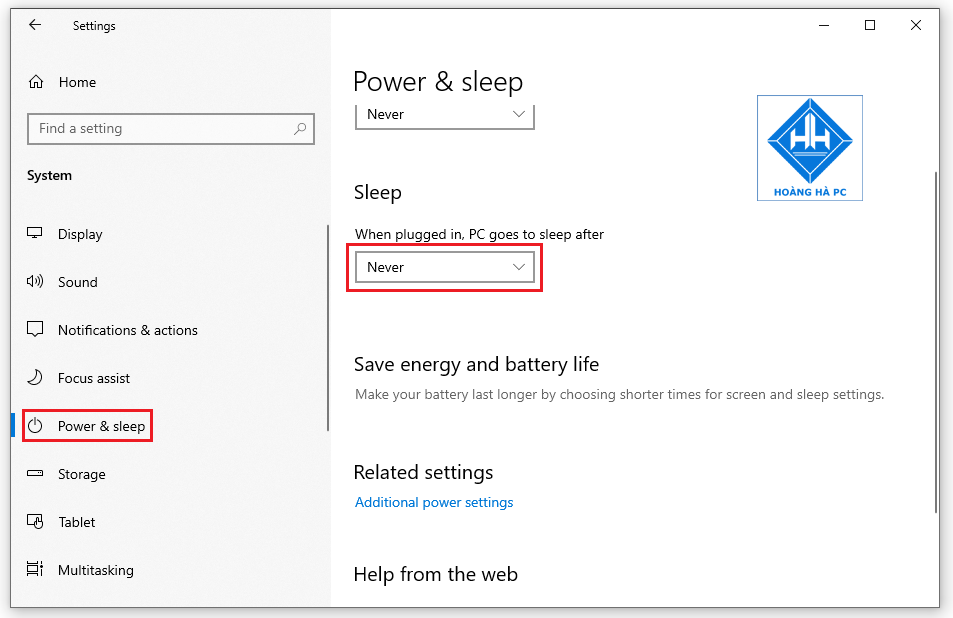Open the plugged-in sleep timeout dropdown
Image resolution: width=953 pixels, height=618 pixels.
click(x=444, y=267)
